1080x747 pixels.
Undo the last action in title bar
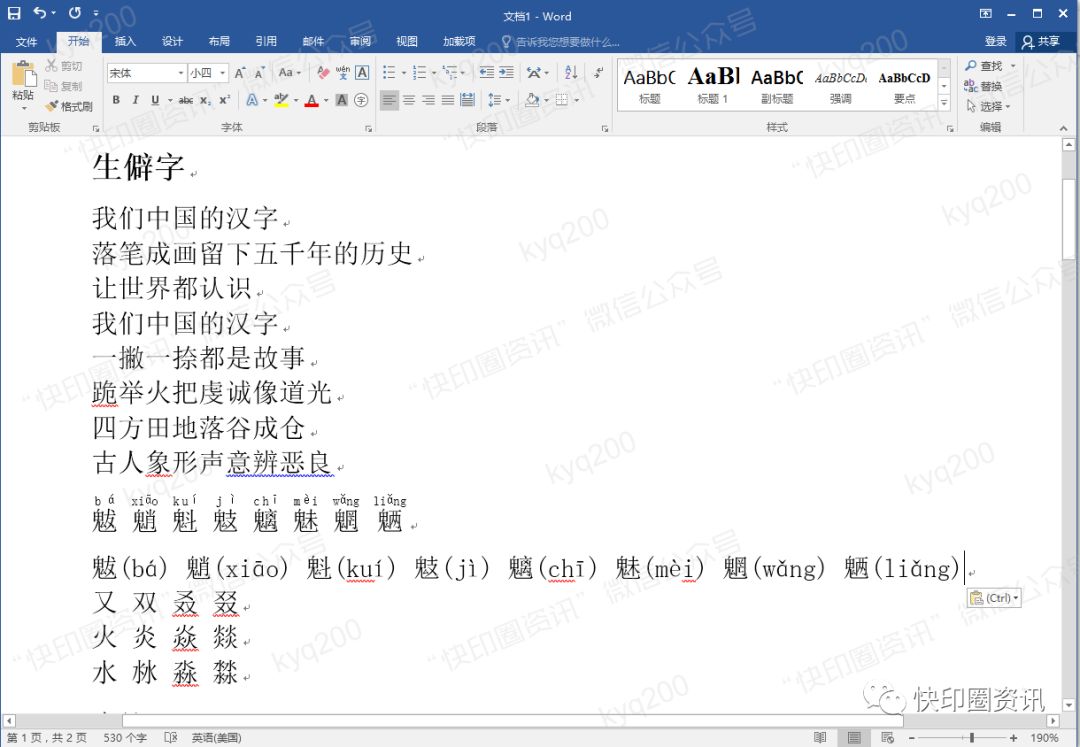point(40,13)
